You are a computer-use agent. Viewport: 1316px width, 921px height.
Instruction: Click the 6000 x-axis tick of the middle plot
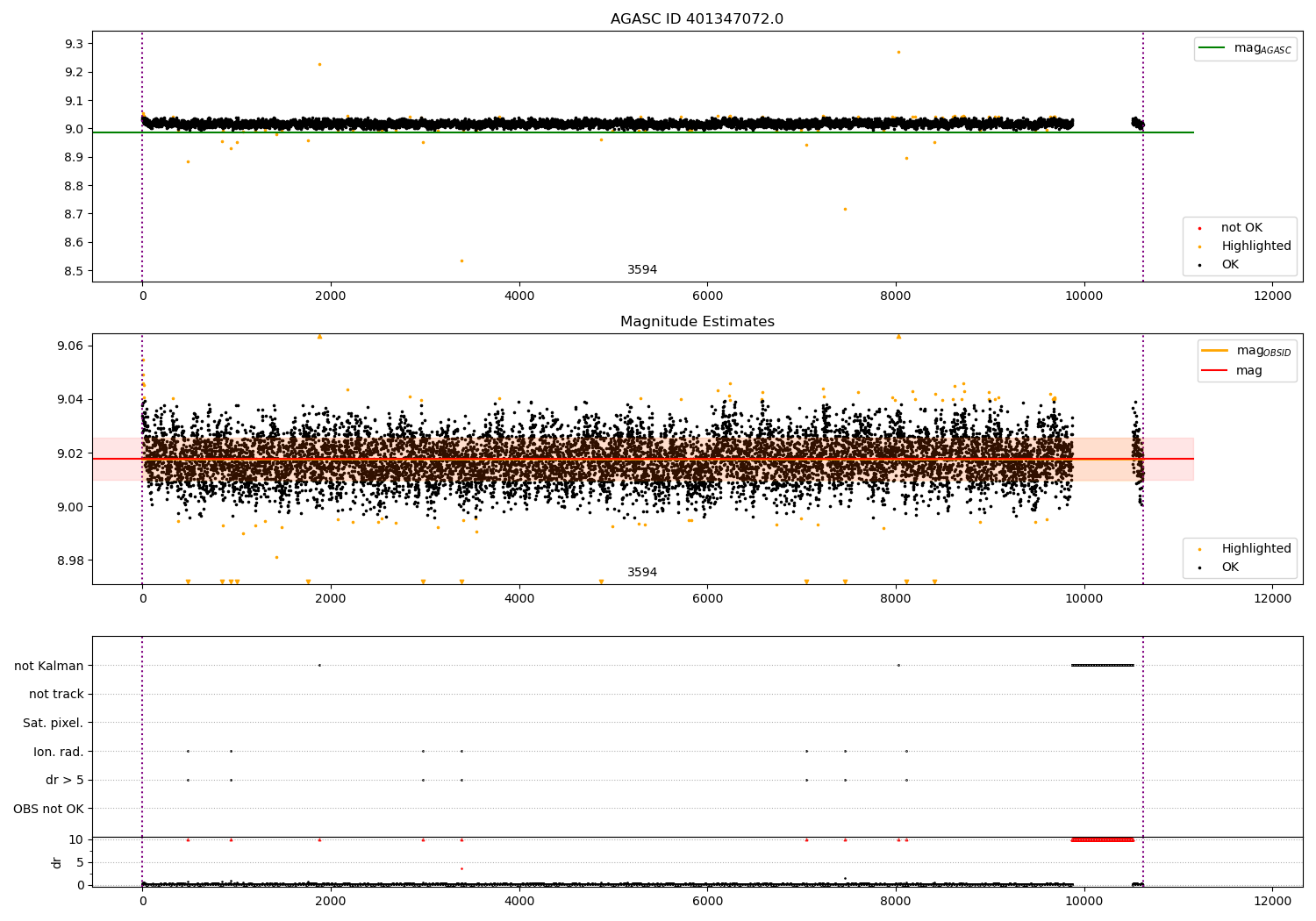pos(707,598)
